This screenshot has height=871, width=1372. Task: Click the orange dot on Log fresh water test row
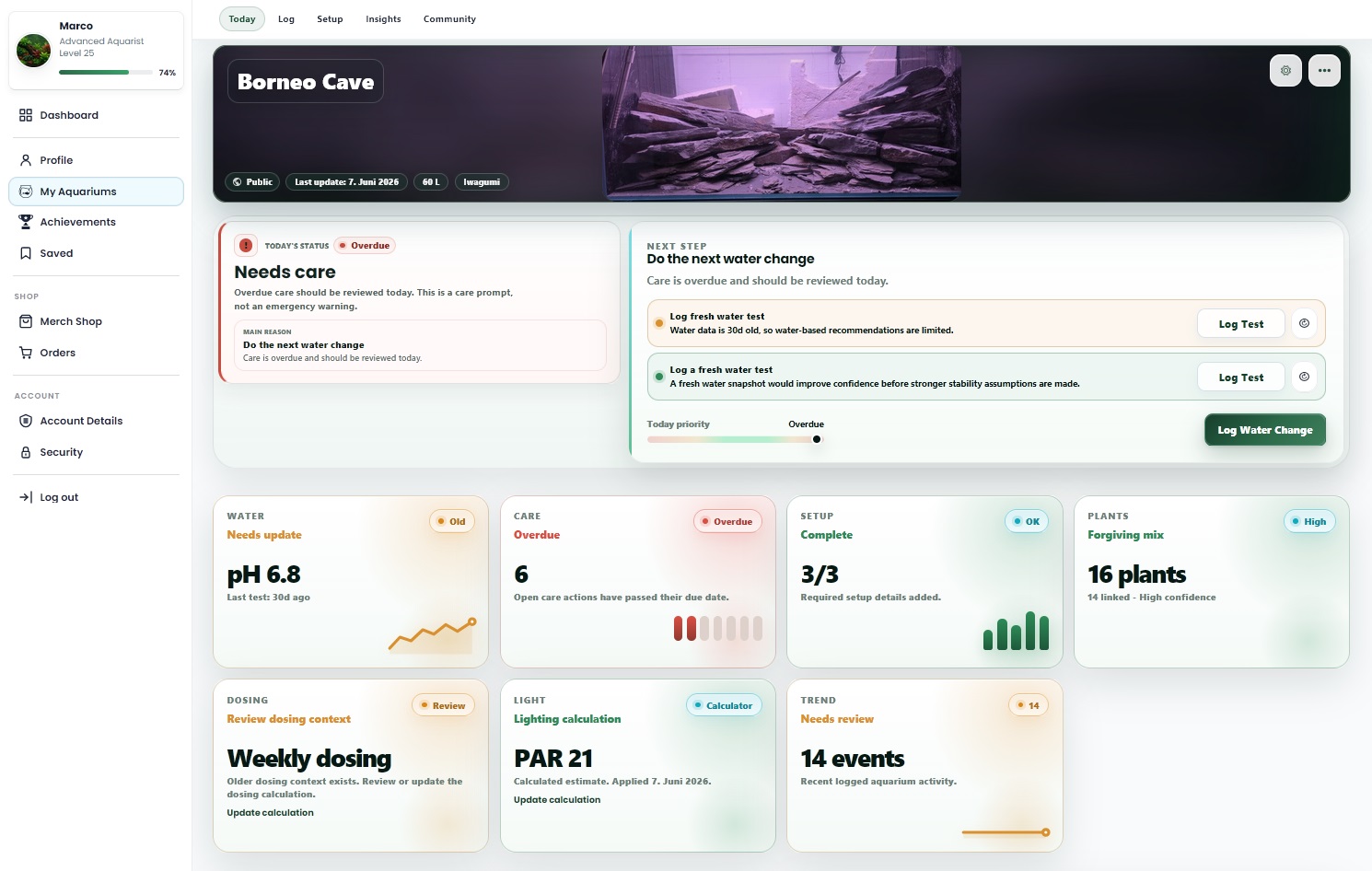659,323
